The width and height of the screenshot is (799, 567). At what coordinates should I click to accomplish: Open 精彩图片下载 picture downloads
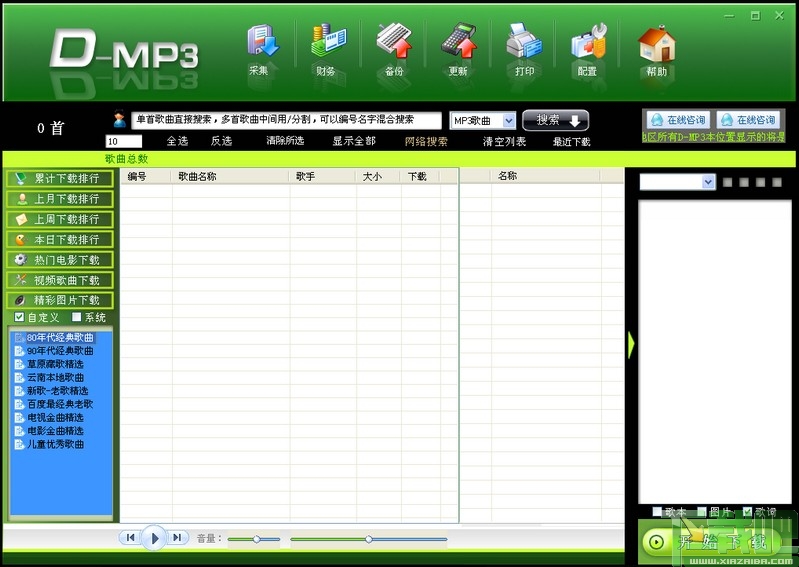pyautogui.click(x=60, y=300)
